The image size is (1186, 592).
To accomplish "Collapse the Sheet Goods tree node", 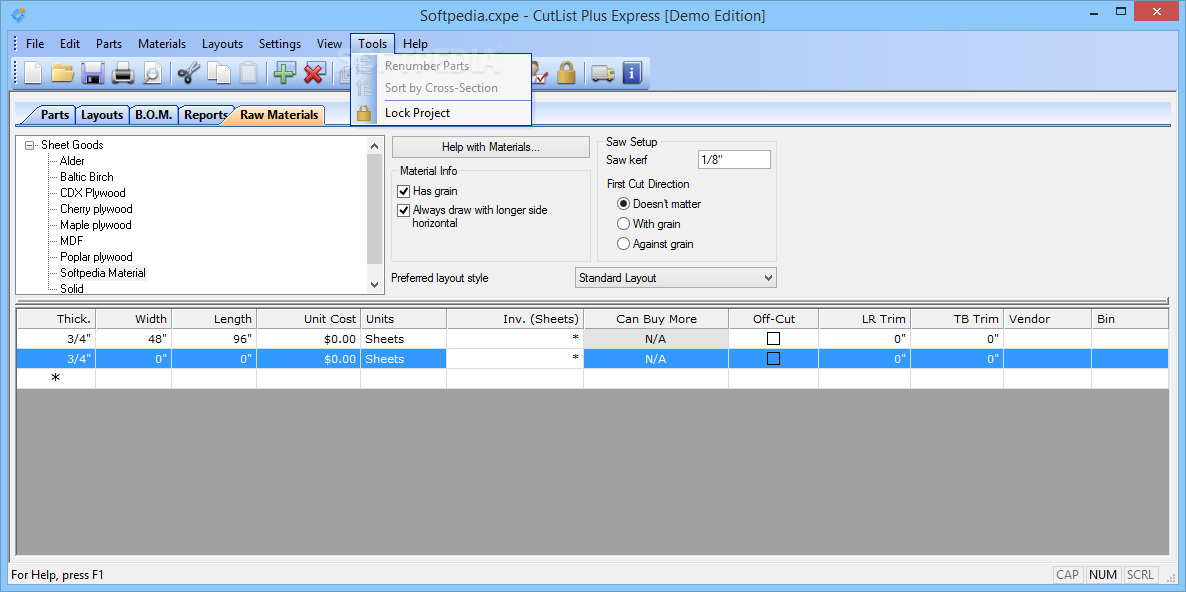I will pos(29,145).
